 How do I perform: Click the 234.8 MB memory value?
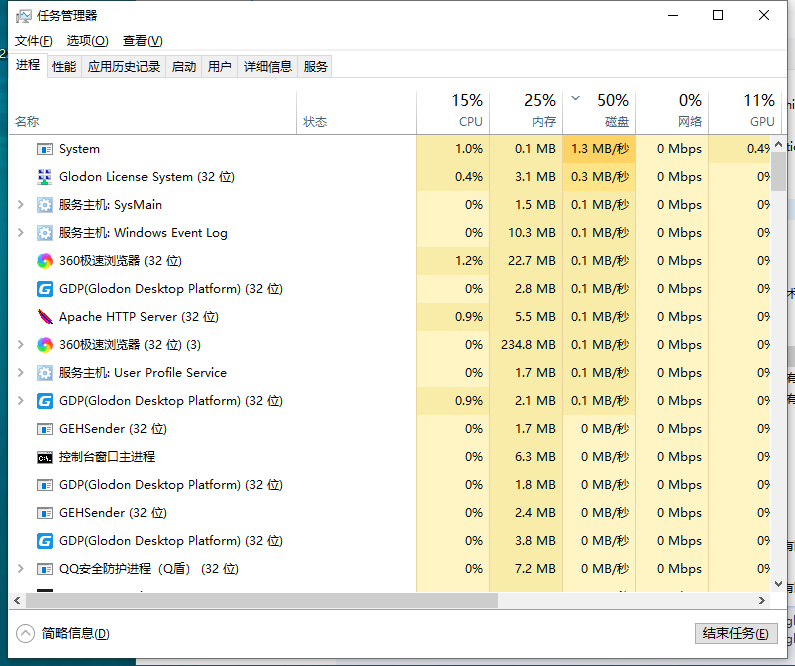pos(528,345)
